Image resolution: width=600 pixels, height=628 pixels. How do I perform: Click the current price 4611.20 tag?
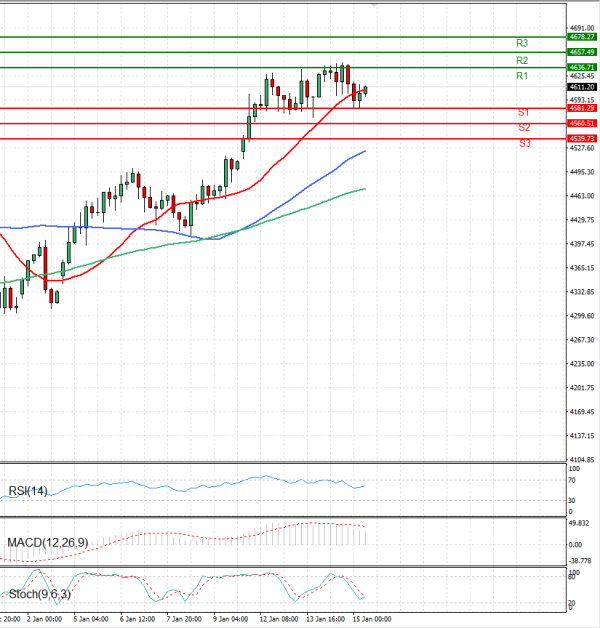point(581,87)
